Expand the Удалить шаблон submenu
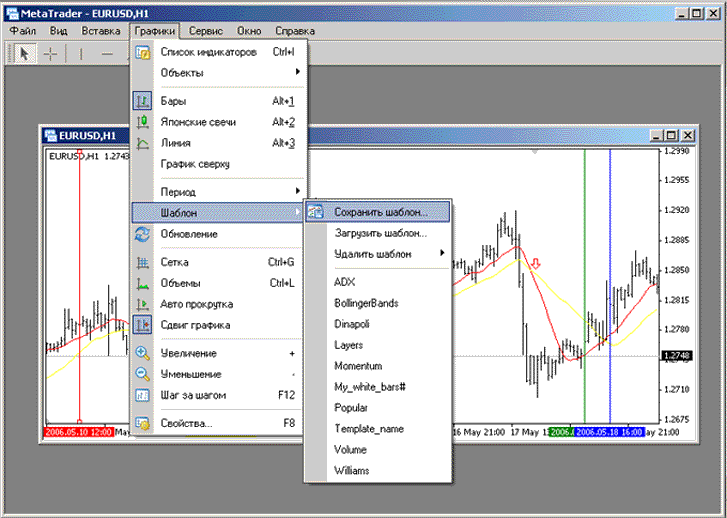This screenshot has width=727, height=518. click(x=378, y=254)
